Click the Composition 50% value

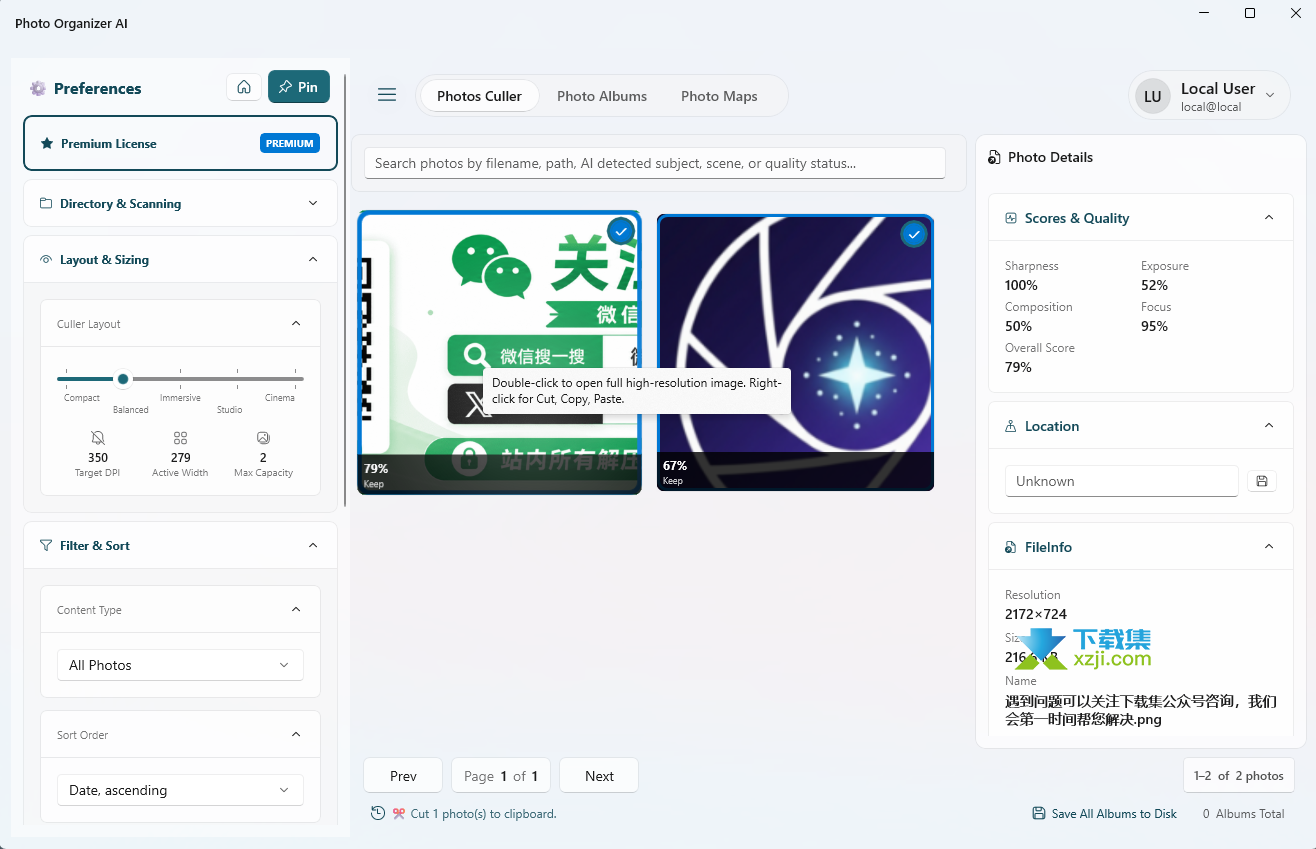click(x=1018, y=326)
